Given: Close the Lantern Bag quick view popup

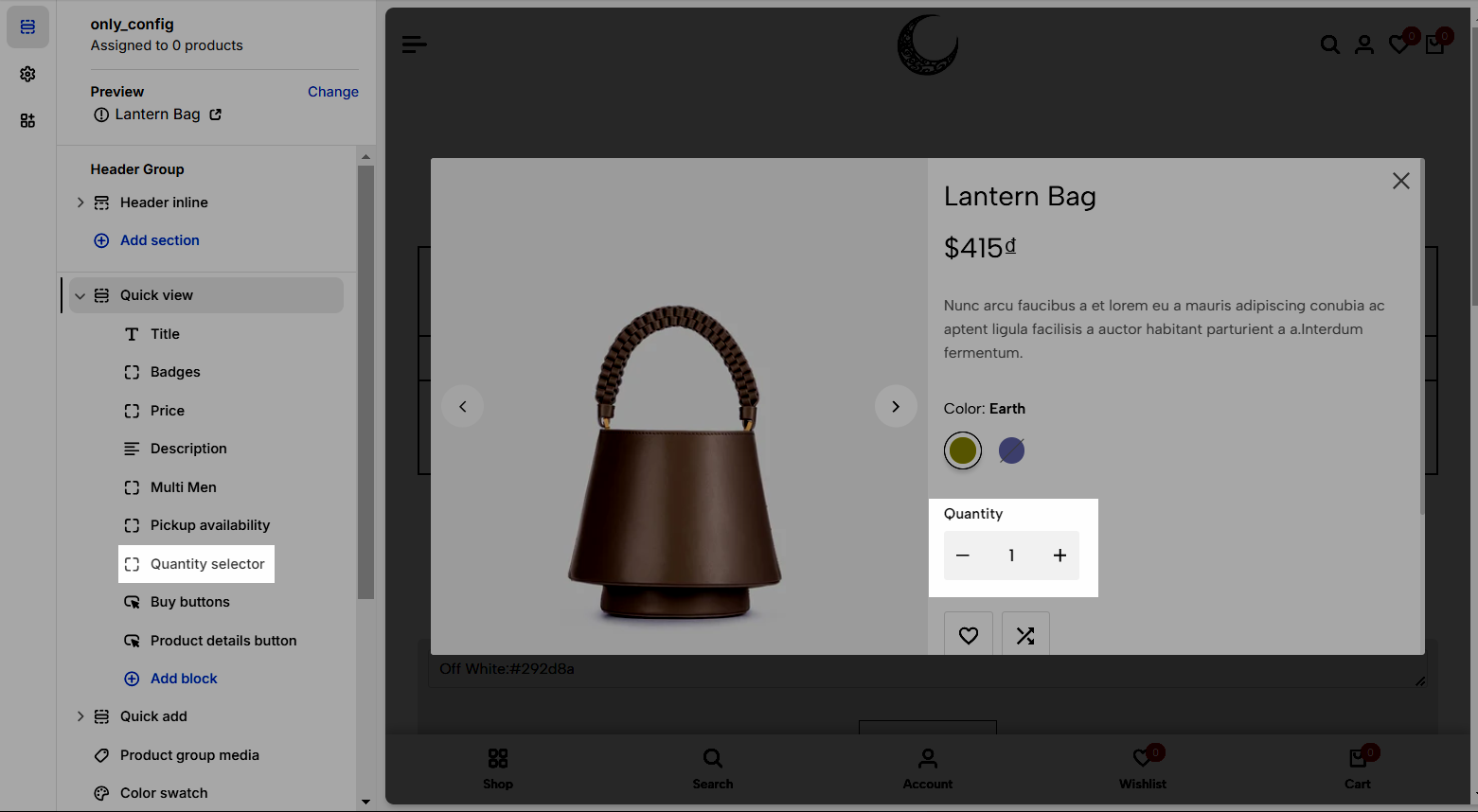Looking at the screenshot, I should (1401, 181).
